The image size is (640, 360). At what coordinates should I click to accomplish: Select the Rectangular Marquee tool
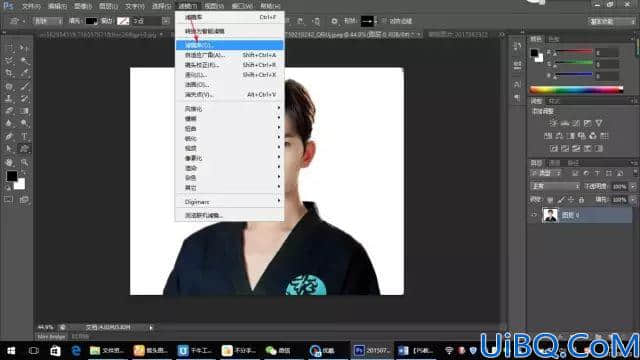click(x=9, y=49)
